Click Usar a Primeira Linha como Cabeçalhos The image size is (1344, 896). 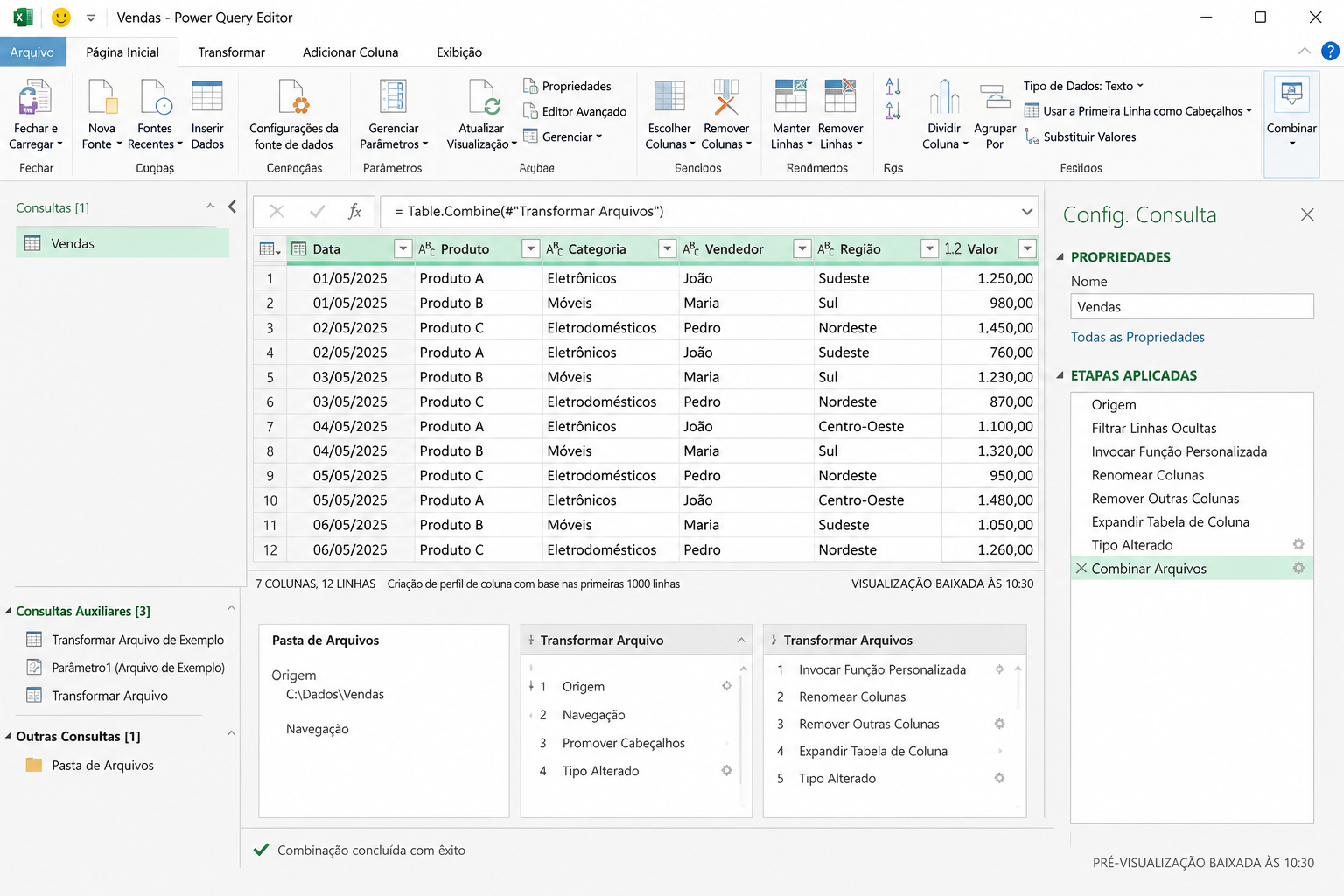(1137, 111)
